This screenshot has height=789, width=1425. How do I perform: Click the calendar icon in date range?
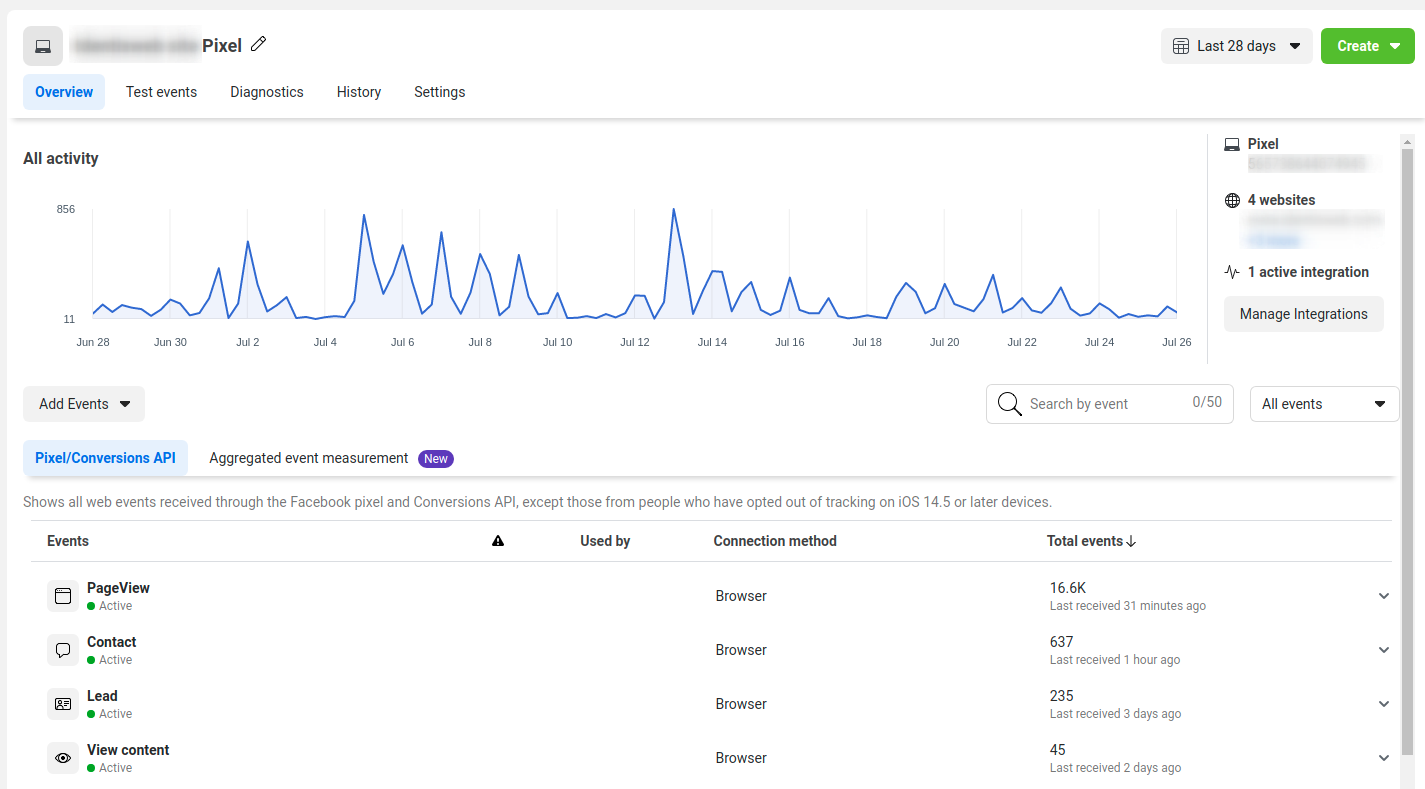point(1181,46)
